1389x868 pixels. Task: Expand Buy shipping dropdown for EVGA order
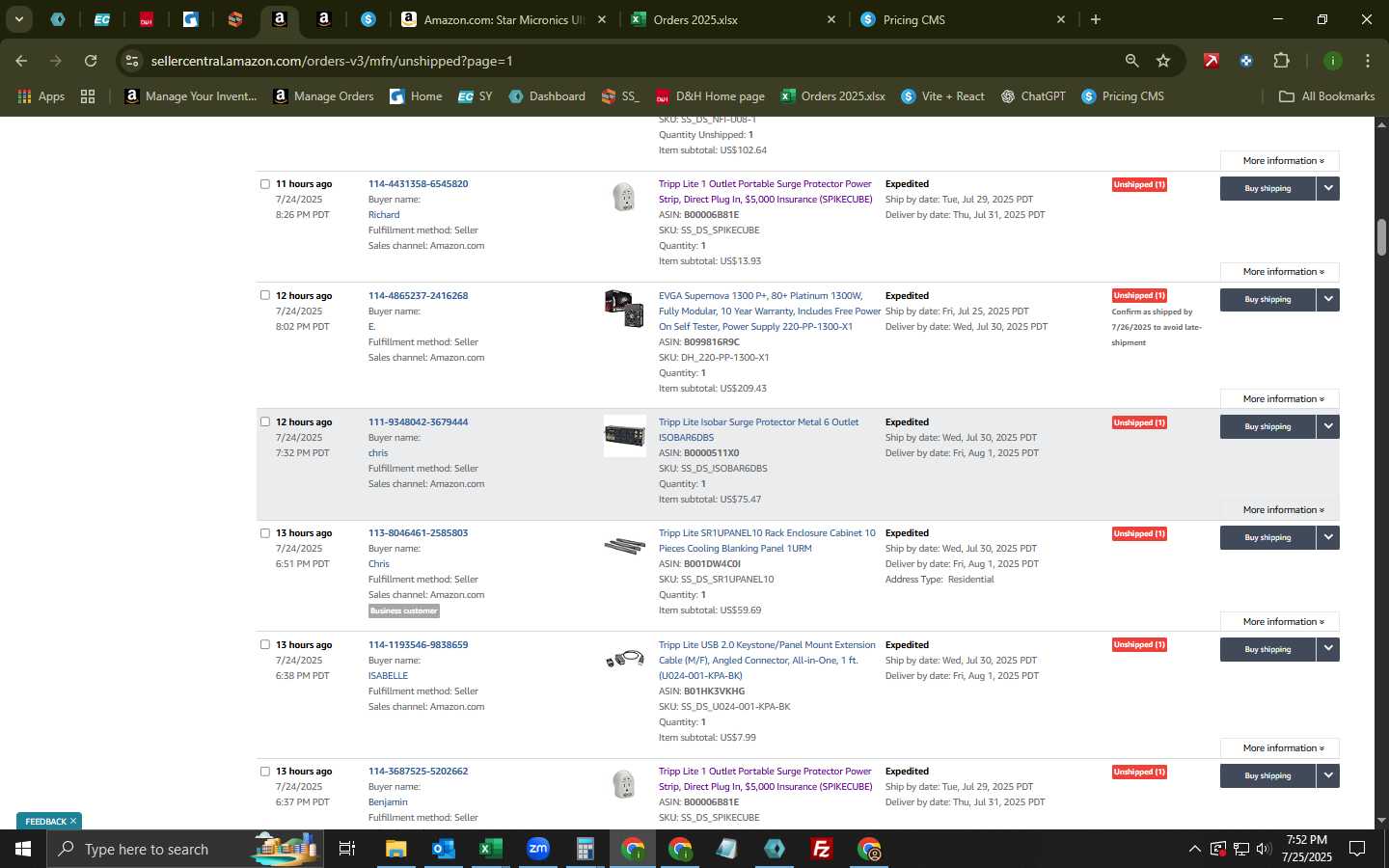click(1328, 299)
